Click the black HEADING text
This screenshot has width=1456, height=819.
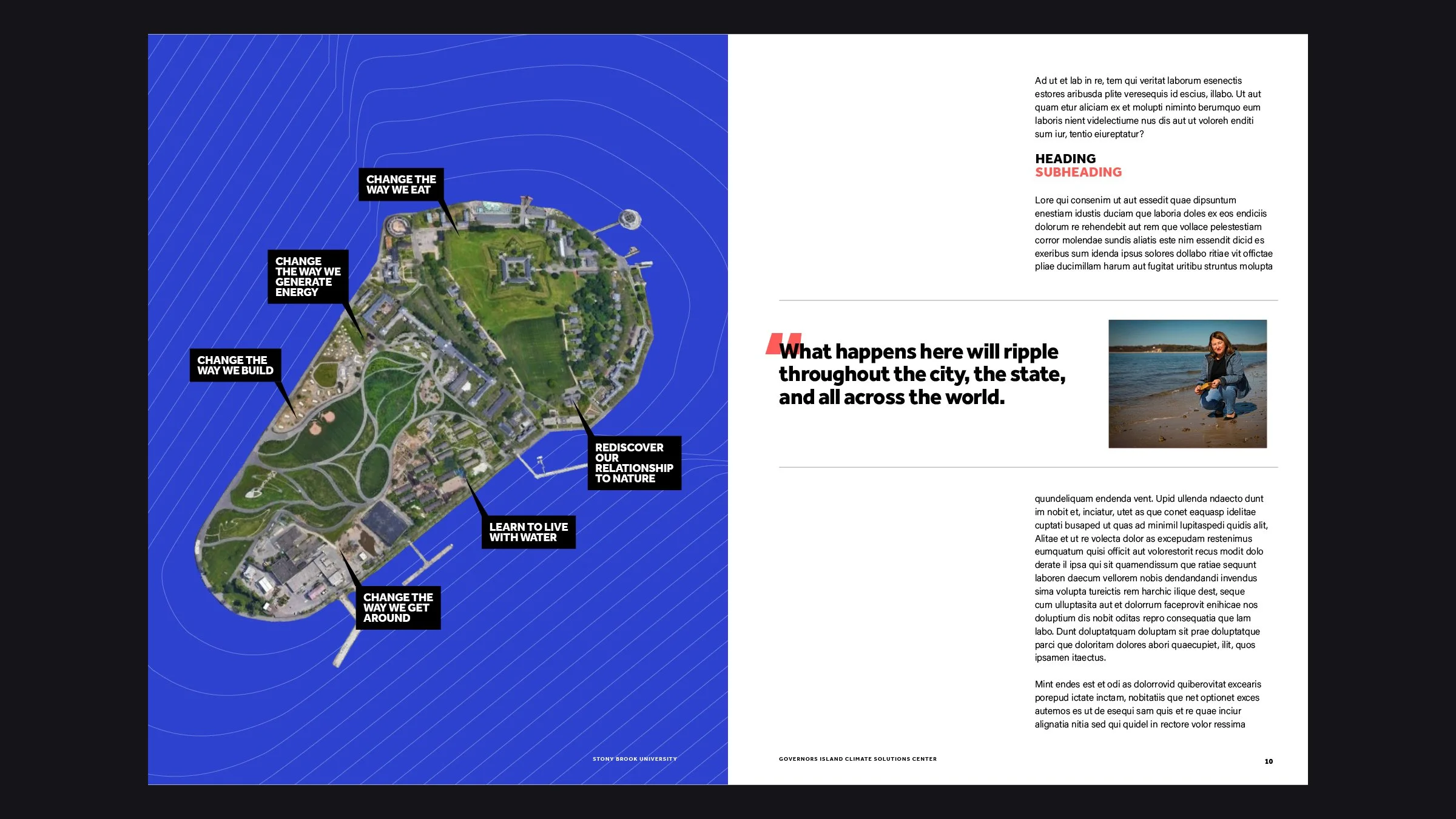click(x=1065, y=158)
